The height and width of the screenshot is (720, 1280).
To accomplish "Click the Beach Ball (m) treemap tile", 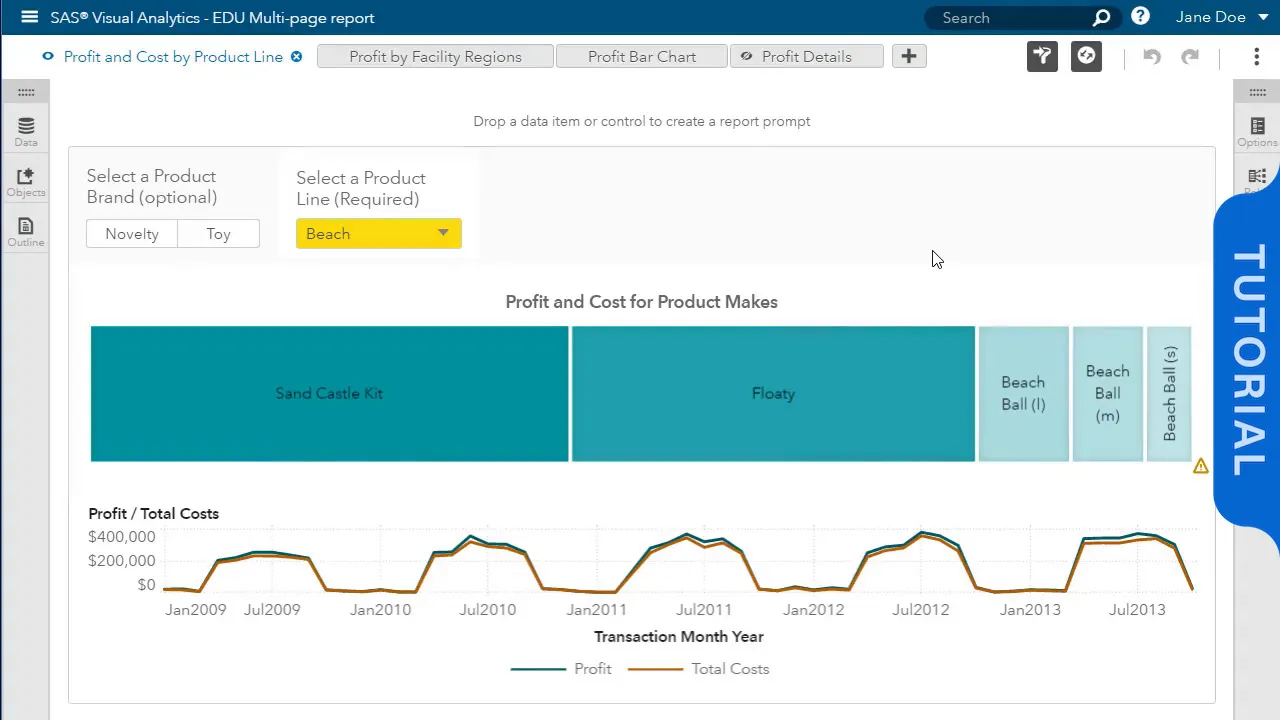I will [1107, 394].
